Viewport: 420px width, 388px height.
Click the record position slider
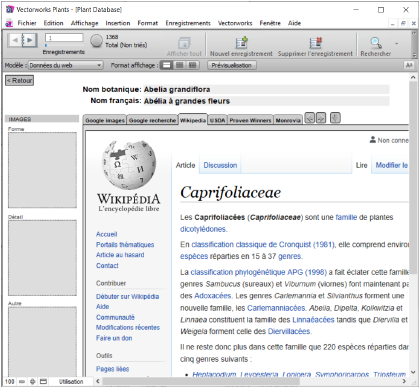pyautogui.click(x=46, y=45)
